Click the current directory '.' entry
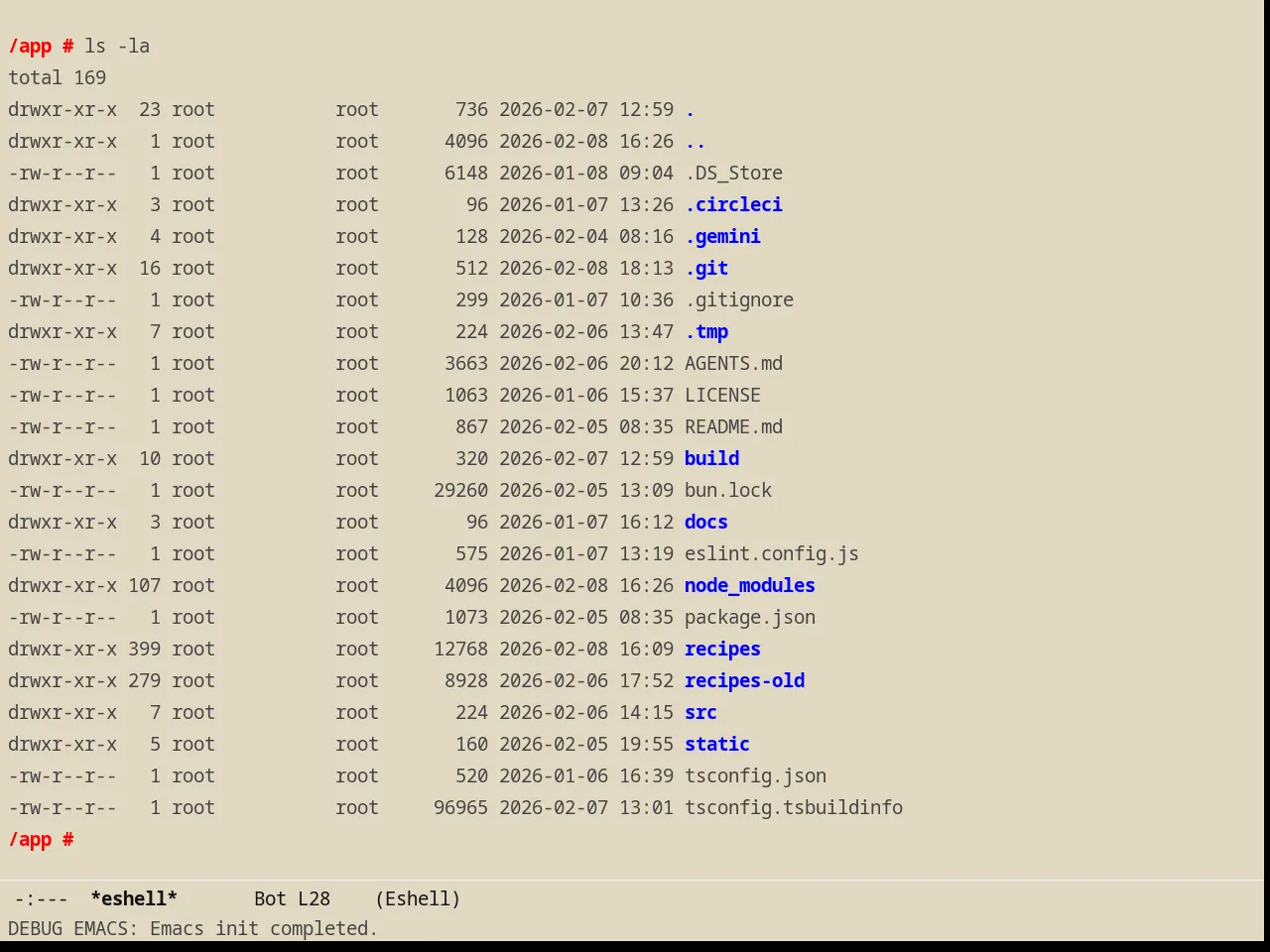Screen dimensions: 1270x952 tap(690, 109)
